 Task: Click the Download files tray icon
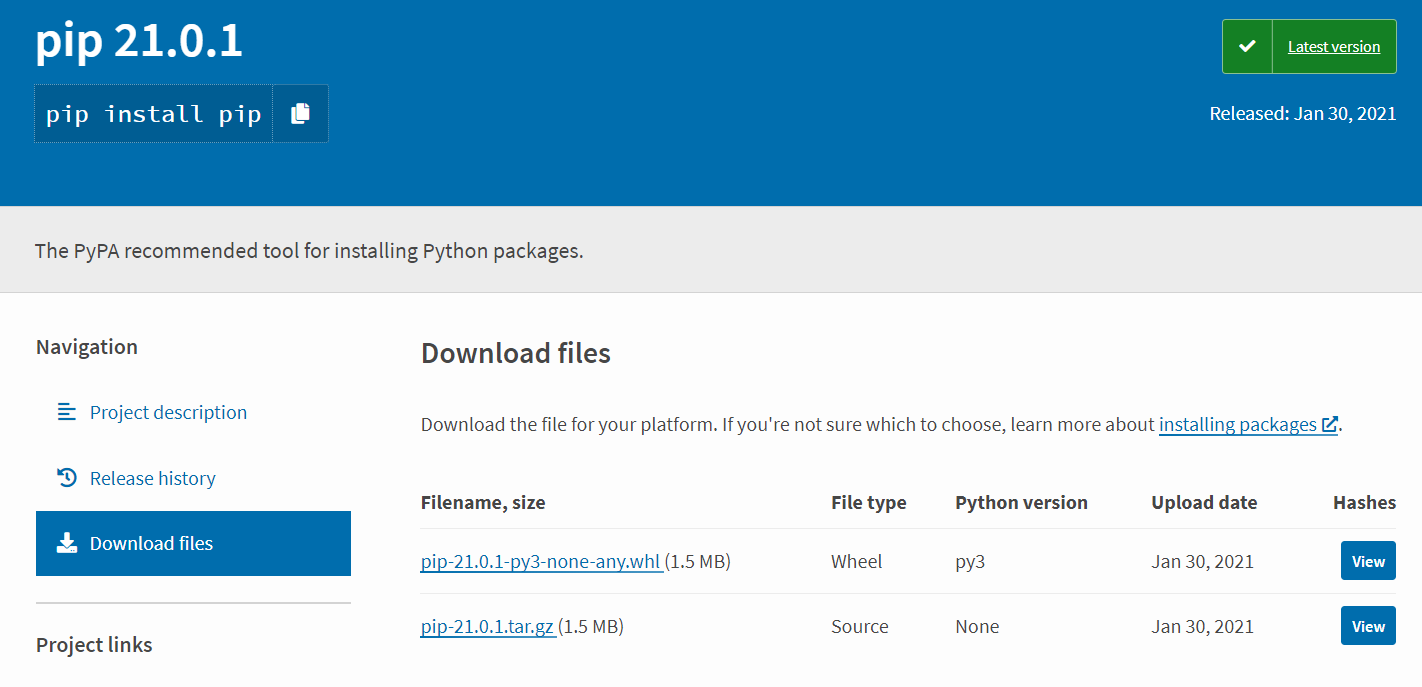pos(67,543)
